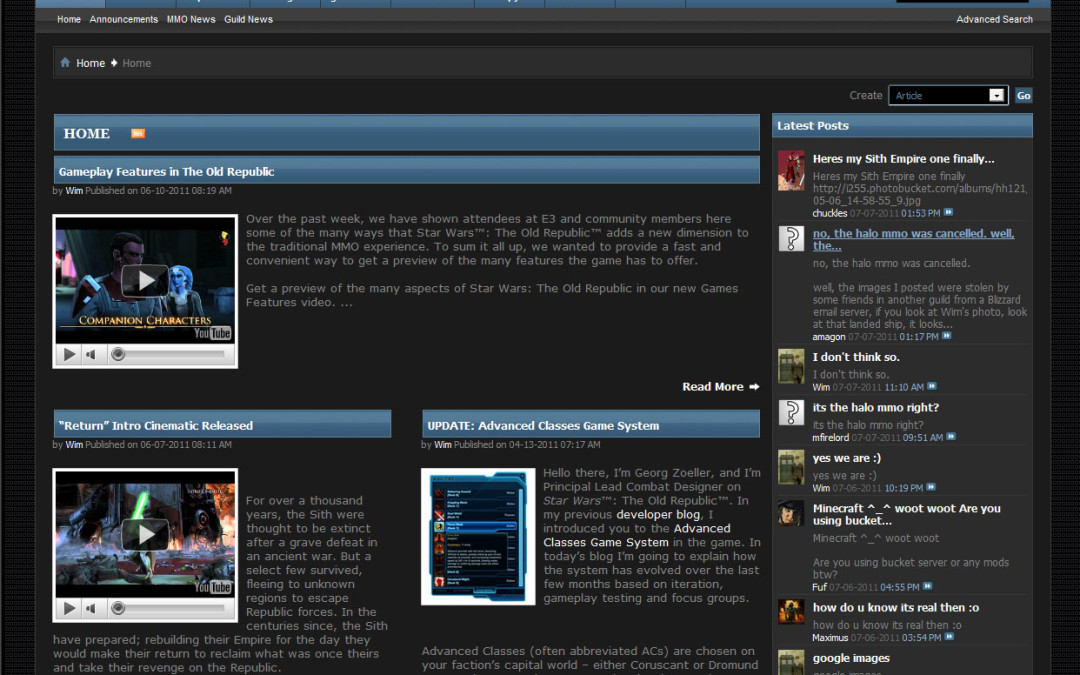The image size is (1080, 675).
Task: Open 'Minecraft ^_^ woot woot' post
Action: pyautogui.click(x=906, y=515)
